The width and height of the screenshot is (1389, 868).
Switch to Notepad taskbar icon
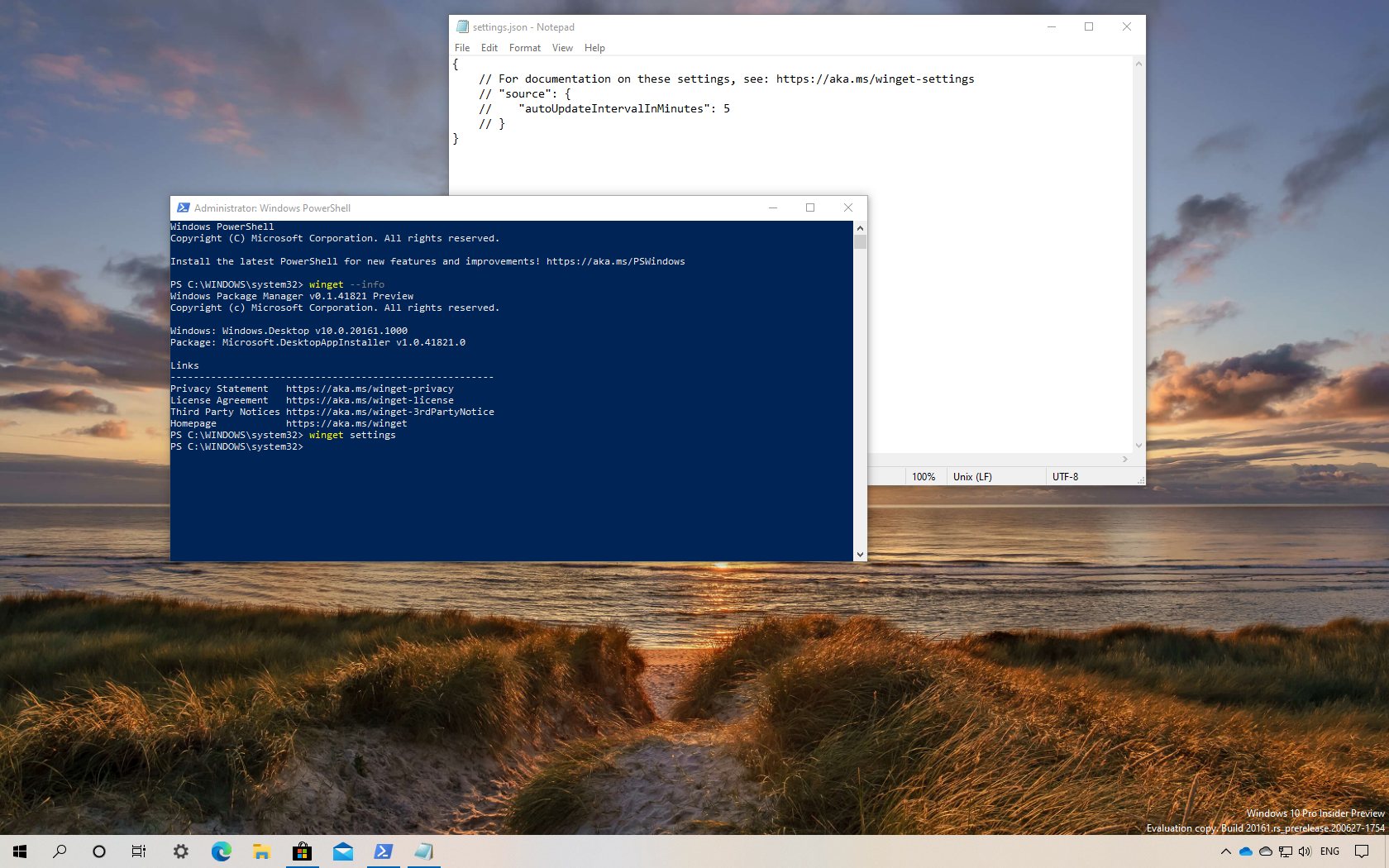tap(423, 851)
